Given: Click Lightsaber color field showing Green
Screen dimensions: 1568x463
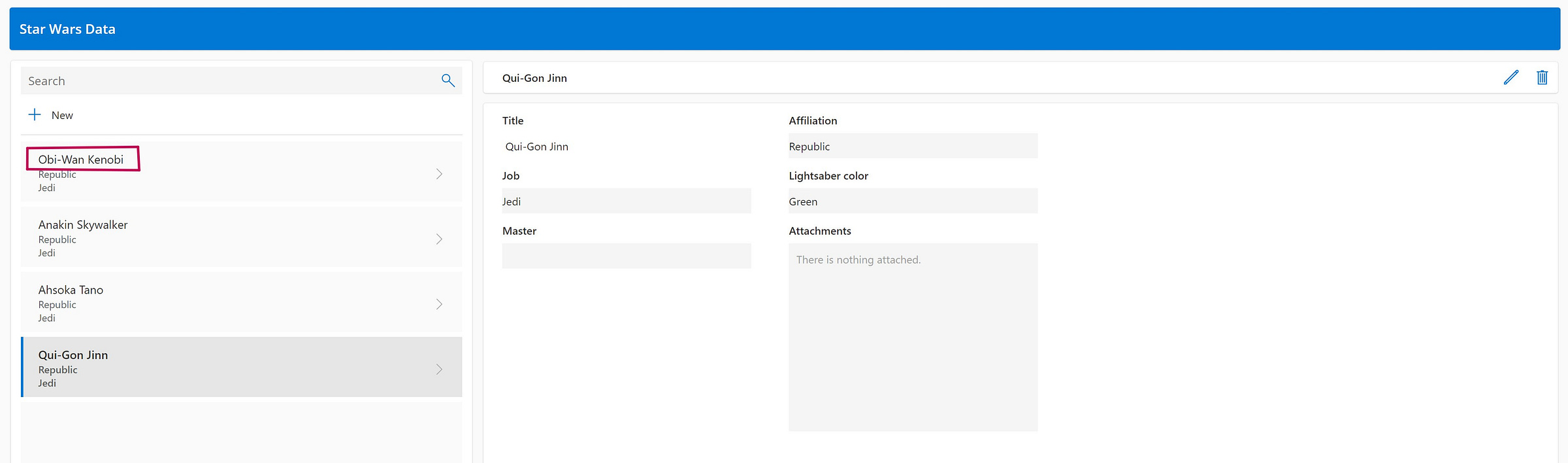Looking at the screenshot, I should pyautogui.click(x=913, y=201).
